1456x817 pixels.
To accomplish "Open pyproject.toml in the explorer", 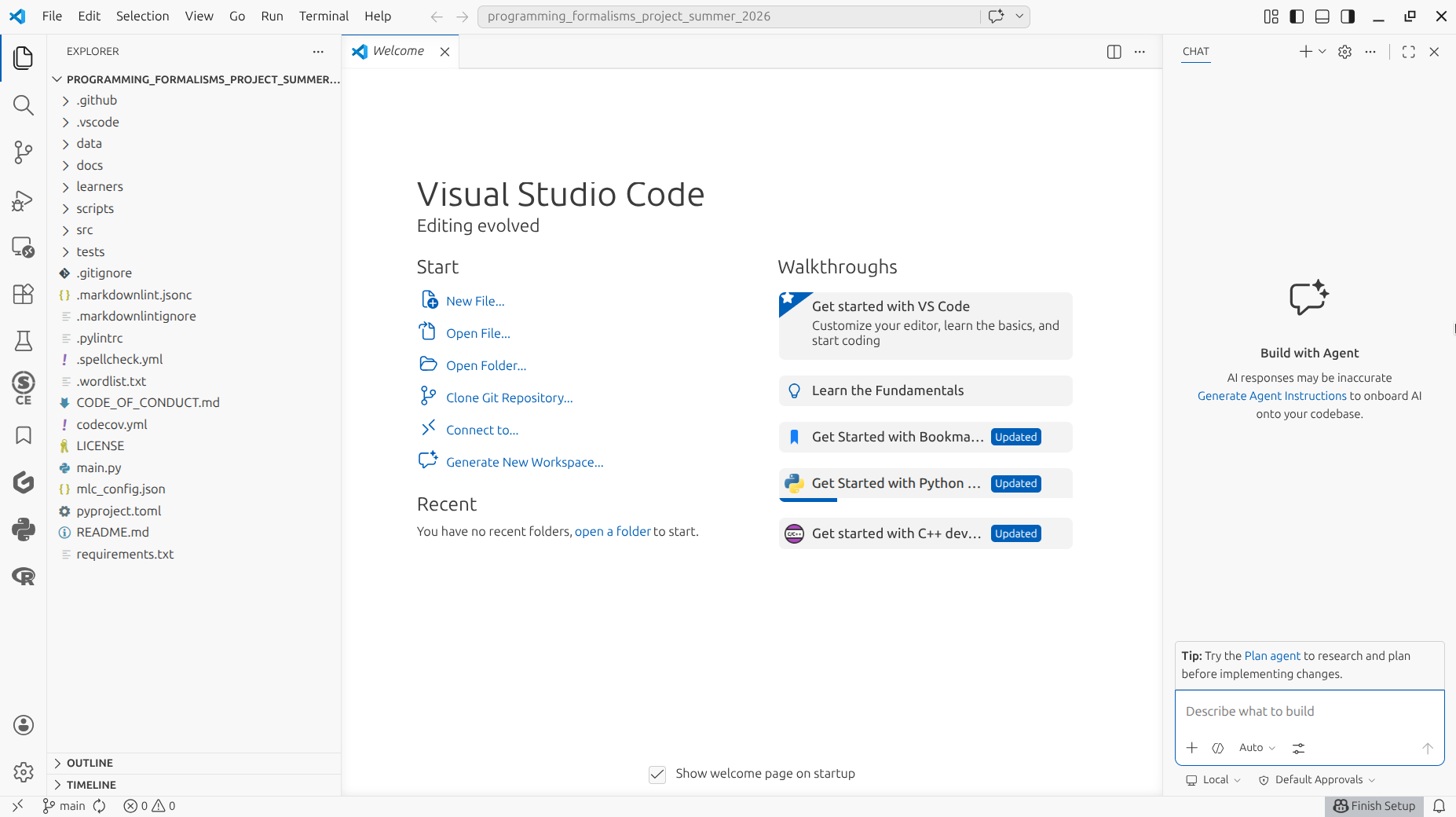I will click(x=194, y=511).
